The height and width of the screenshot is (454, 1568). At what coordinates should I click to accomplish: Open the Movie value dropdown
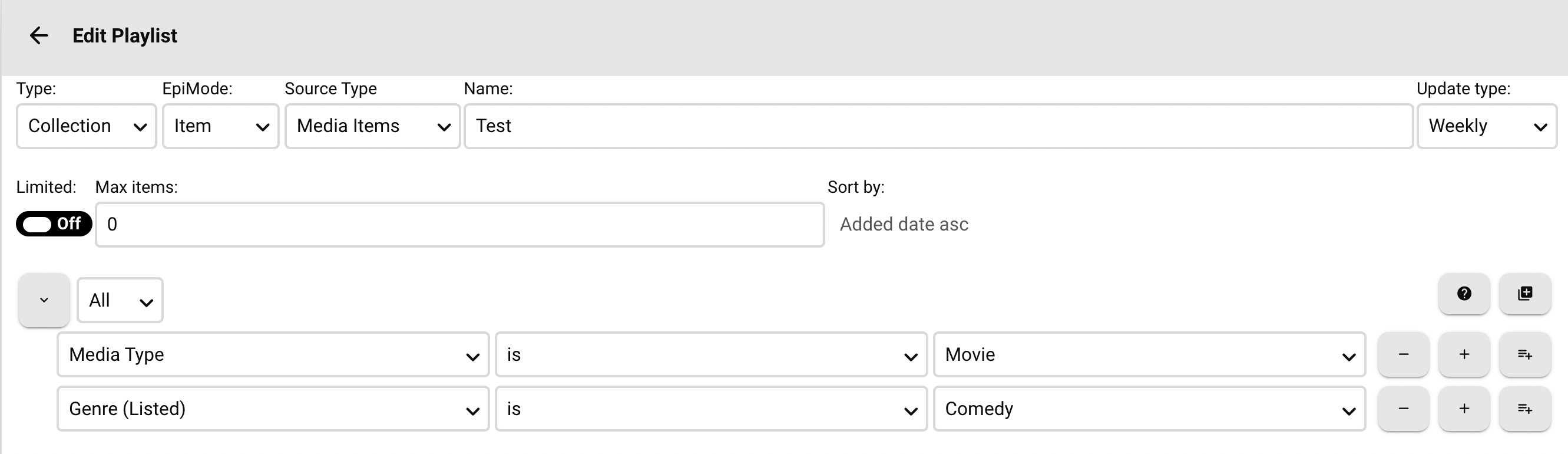[x=1149, y=354]
